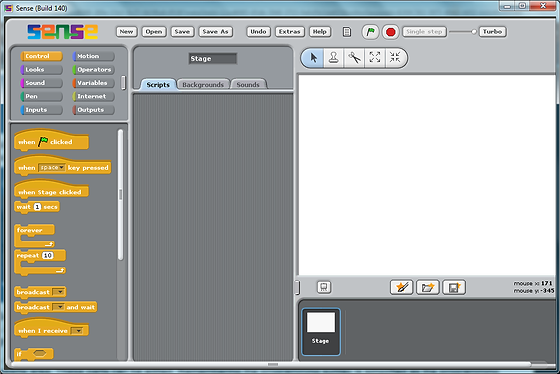Image resolution: width=560 pixels, height=374 pixels.
Task: Click the stage panel divider handle
Action: coord(297,287)
